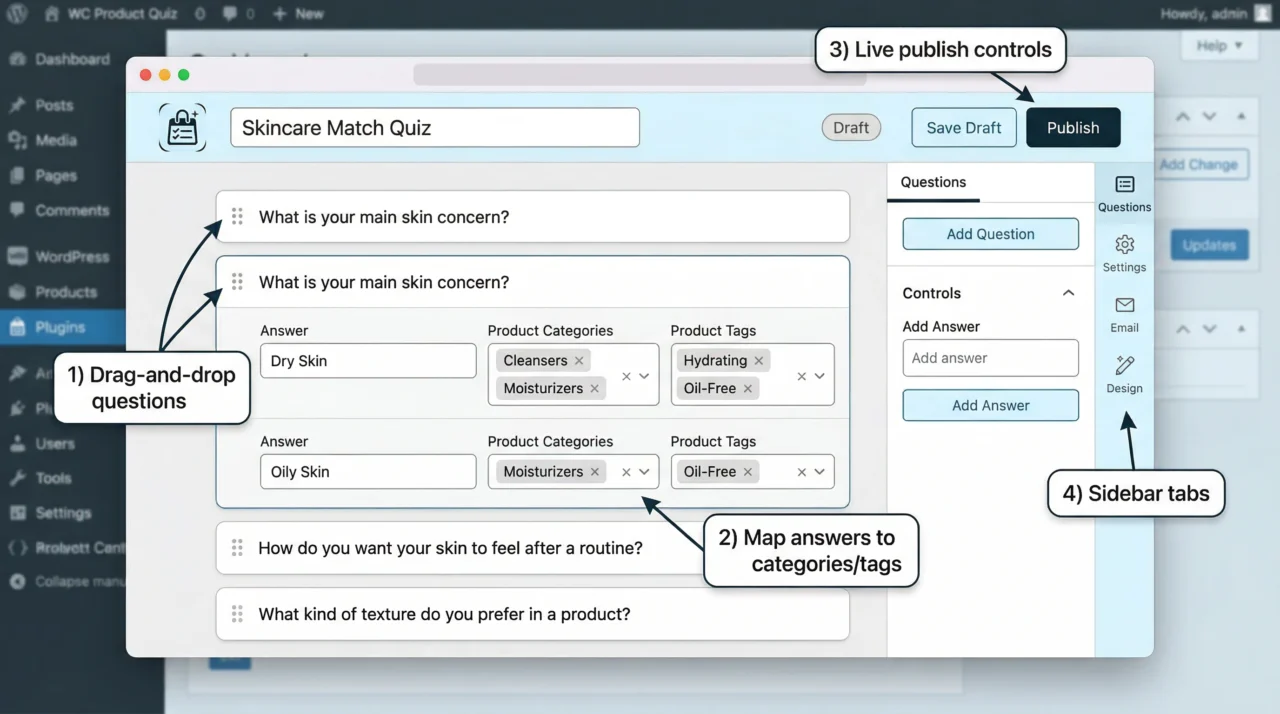Expand Product Categories dropdown for Dry Skin

pyautogui.click(x=644, y=376)
